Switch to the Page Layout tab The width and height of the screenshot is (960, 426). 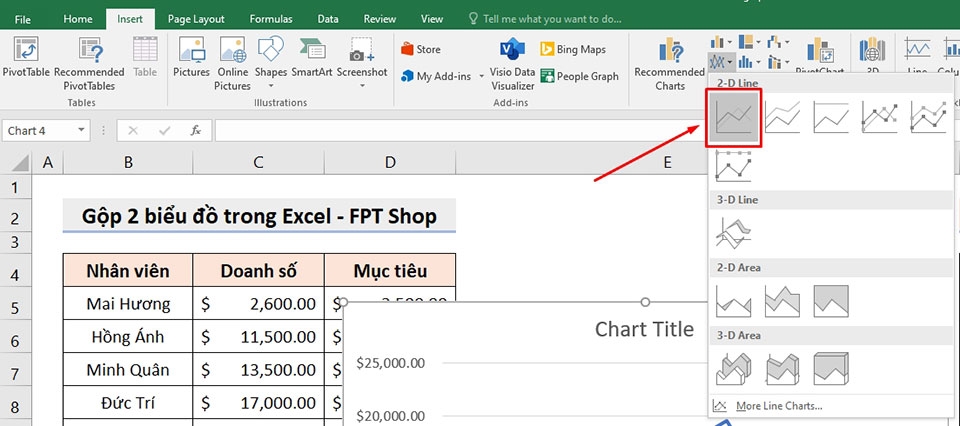[x=196, y=19]
